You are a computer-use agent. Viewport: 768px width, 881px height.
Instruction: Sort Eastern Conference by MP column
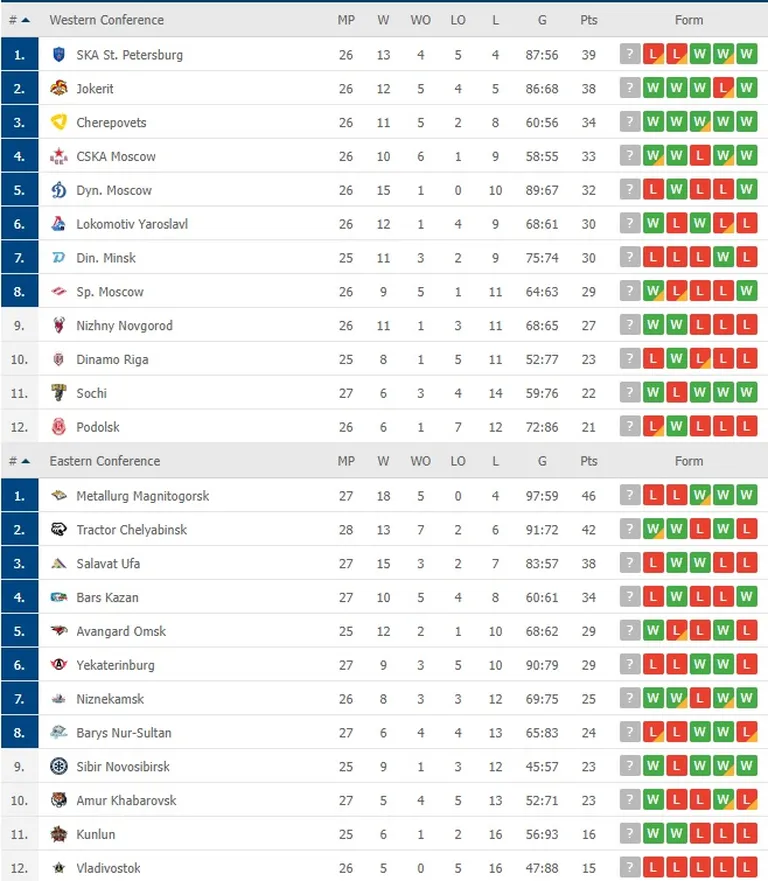346,461
